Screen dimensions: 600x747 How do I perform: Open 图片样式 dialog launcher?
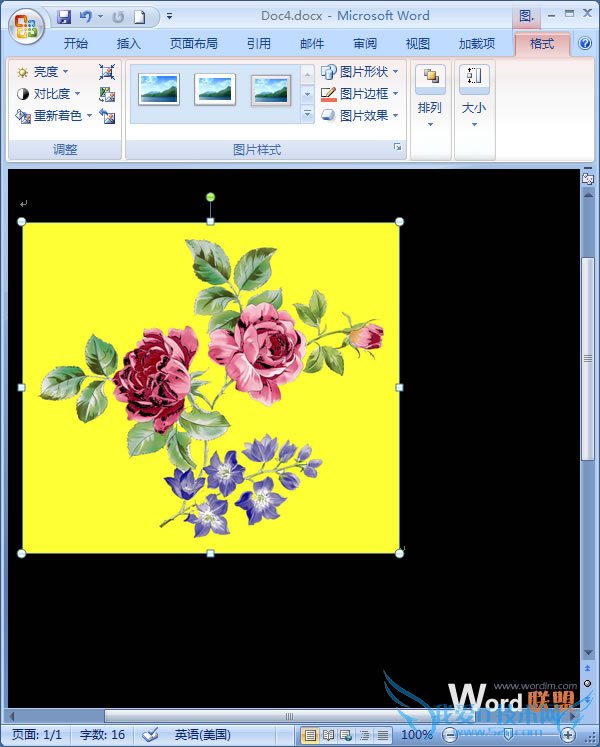click(x=397, y=147)
